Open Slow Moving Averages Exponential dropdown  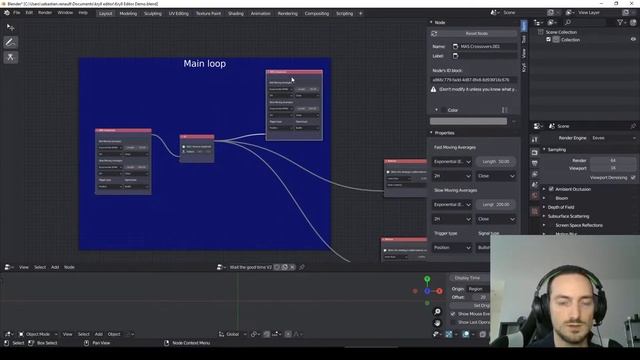click(452, 204)
